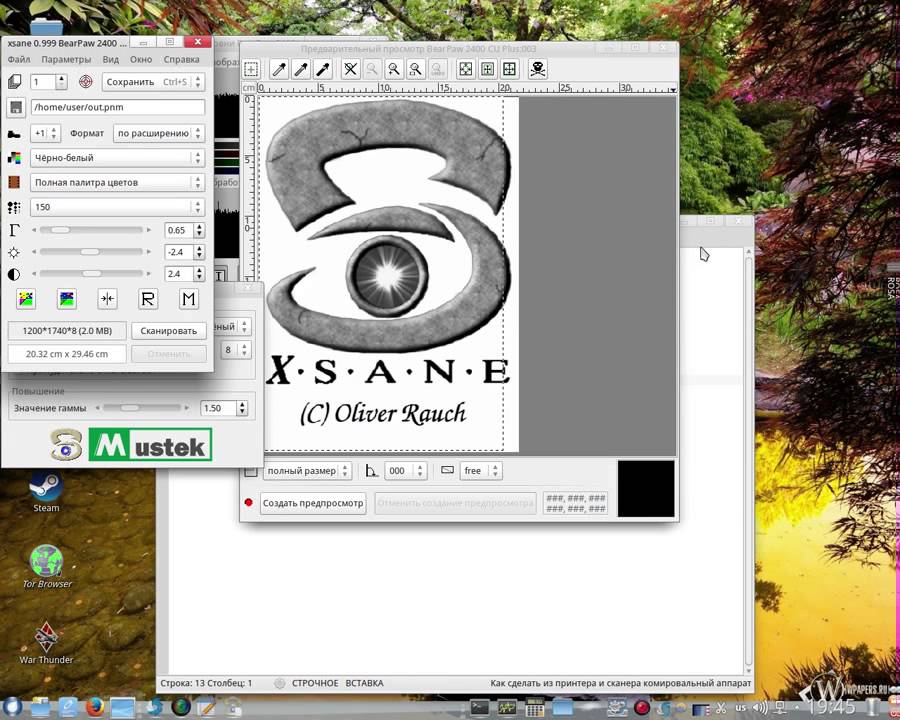Click the unzoom crossed-out icon in preview toolbar
This screenshot has height=720, width=900.
[x=350, y=69]
